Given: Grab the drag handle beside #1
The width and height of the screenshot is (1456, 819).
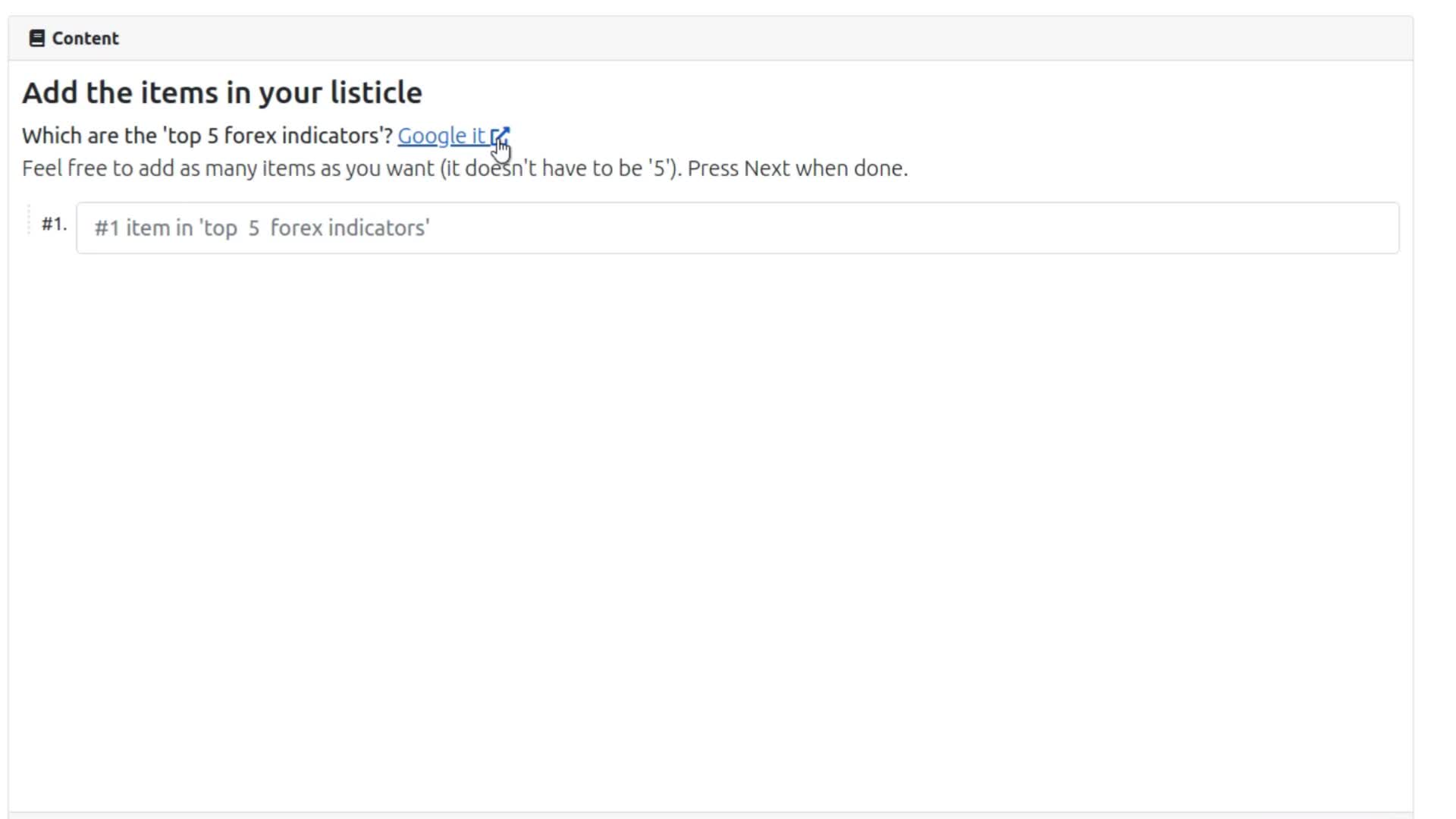Looking at the screenshot, I should click(x=29, y=220).
